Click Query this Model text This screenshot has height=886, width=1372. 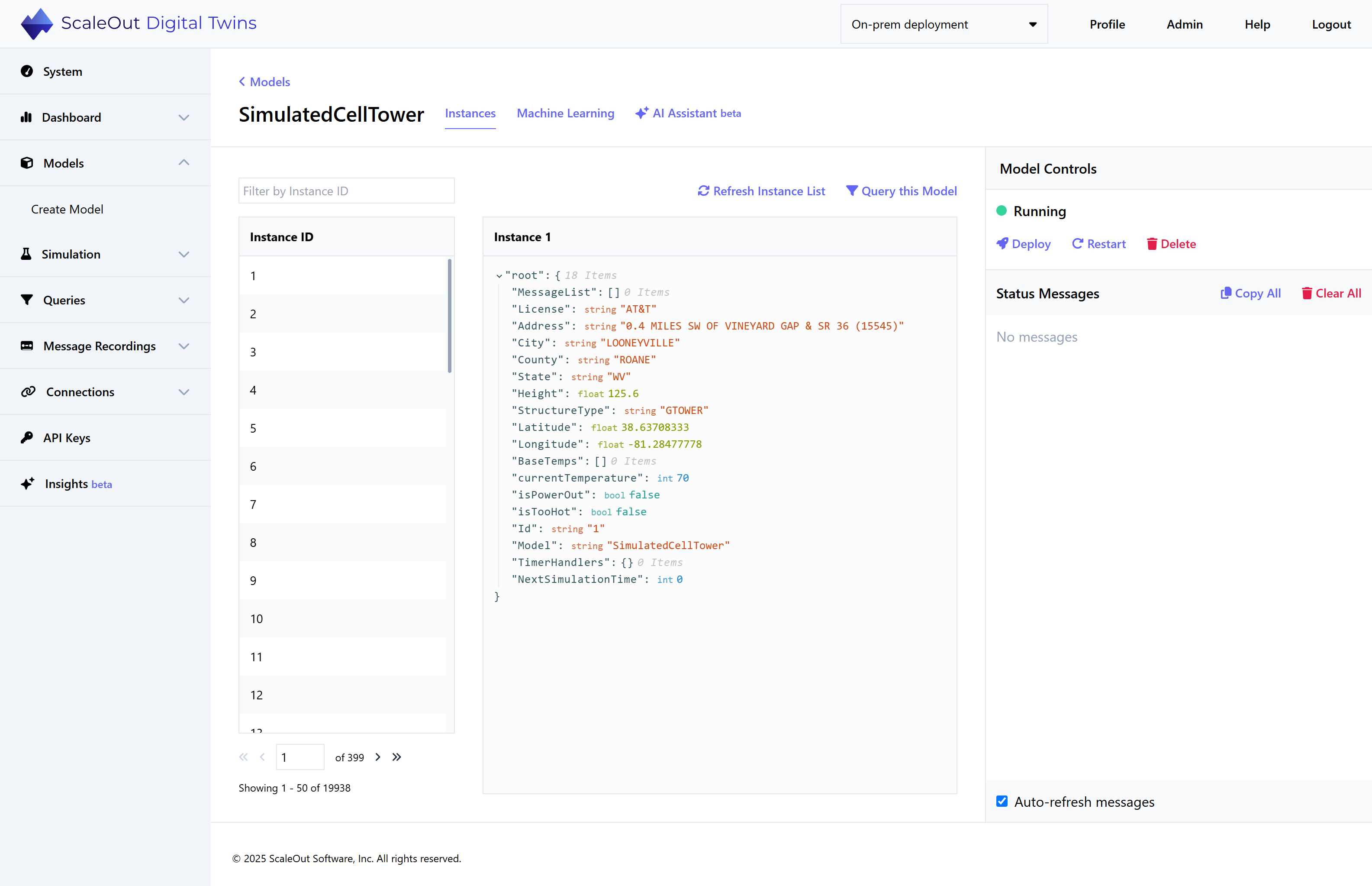pos(909,191)
